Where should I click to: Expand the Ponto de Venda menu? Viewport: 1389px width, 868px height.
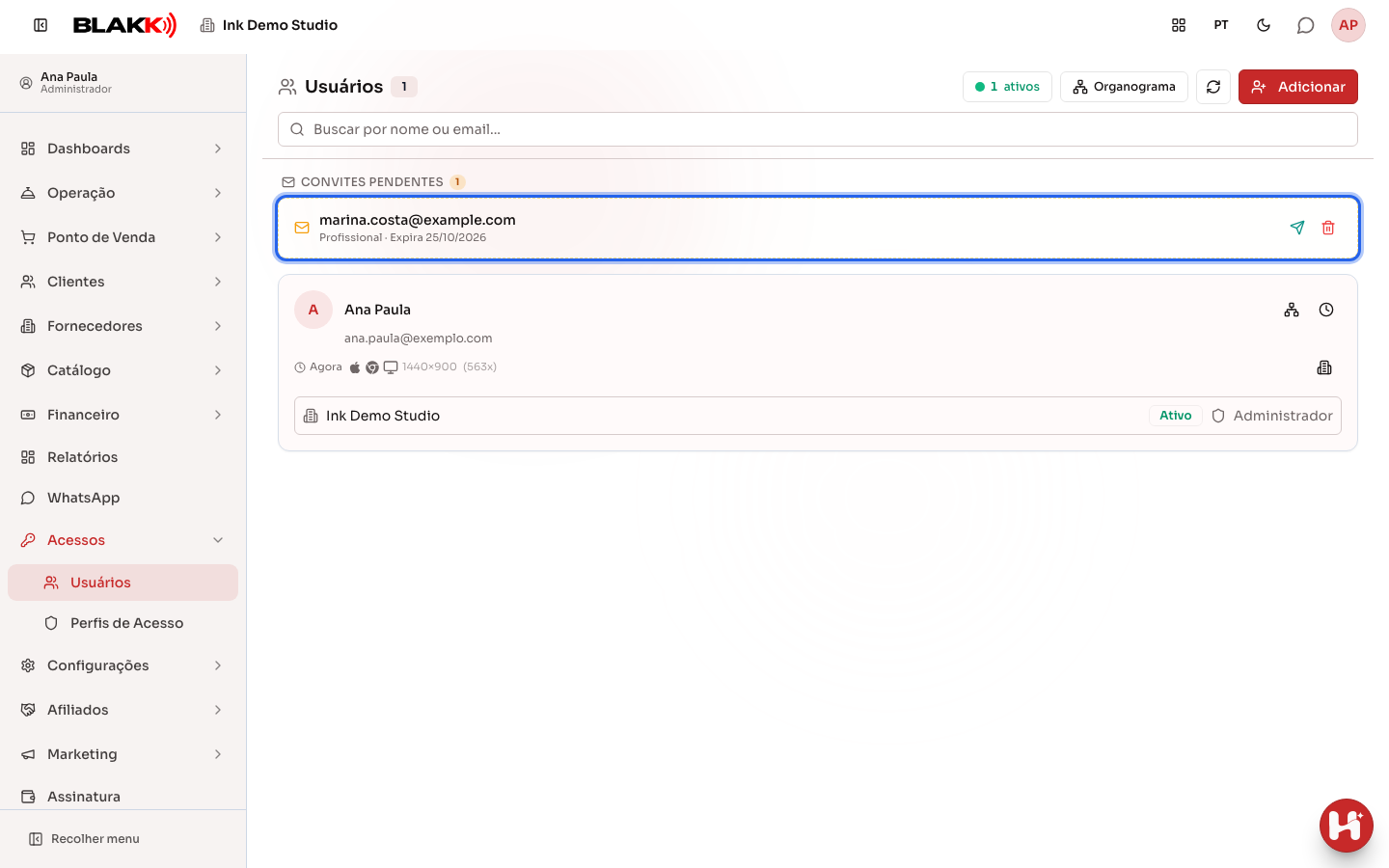click(x=123, y=237)
